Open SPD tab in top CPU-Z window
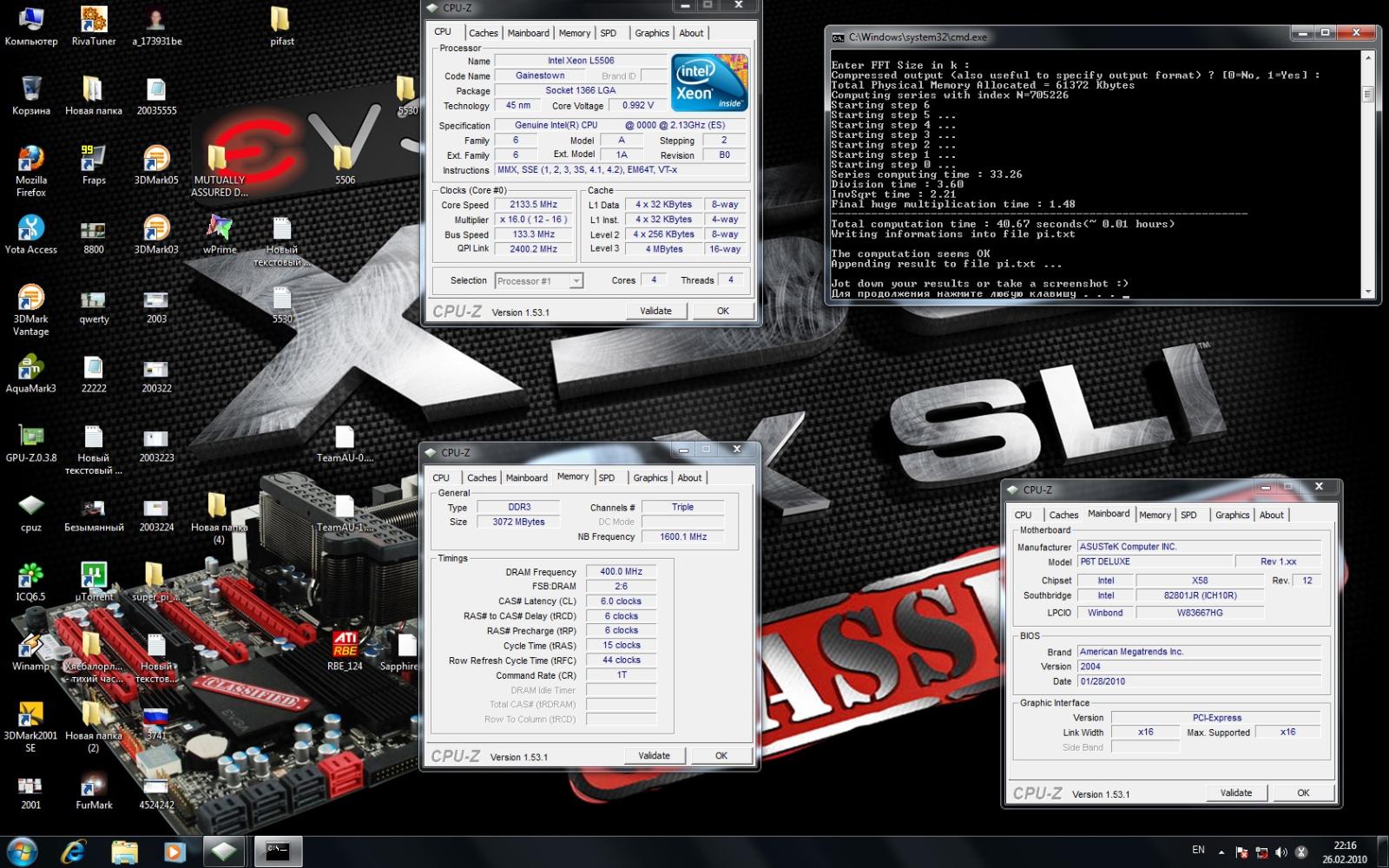Image resolution: width=1389 pixels, height=868 pixels. (x=609, y=33)
